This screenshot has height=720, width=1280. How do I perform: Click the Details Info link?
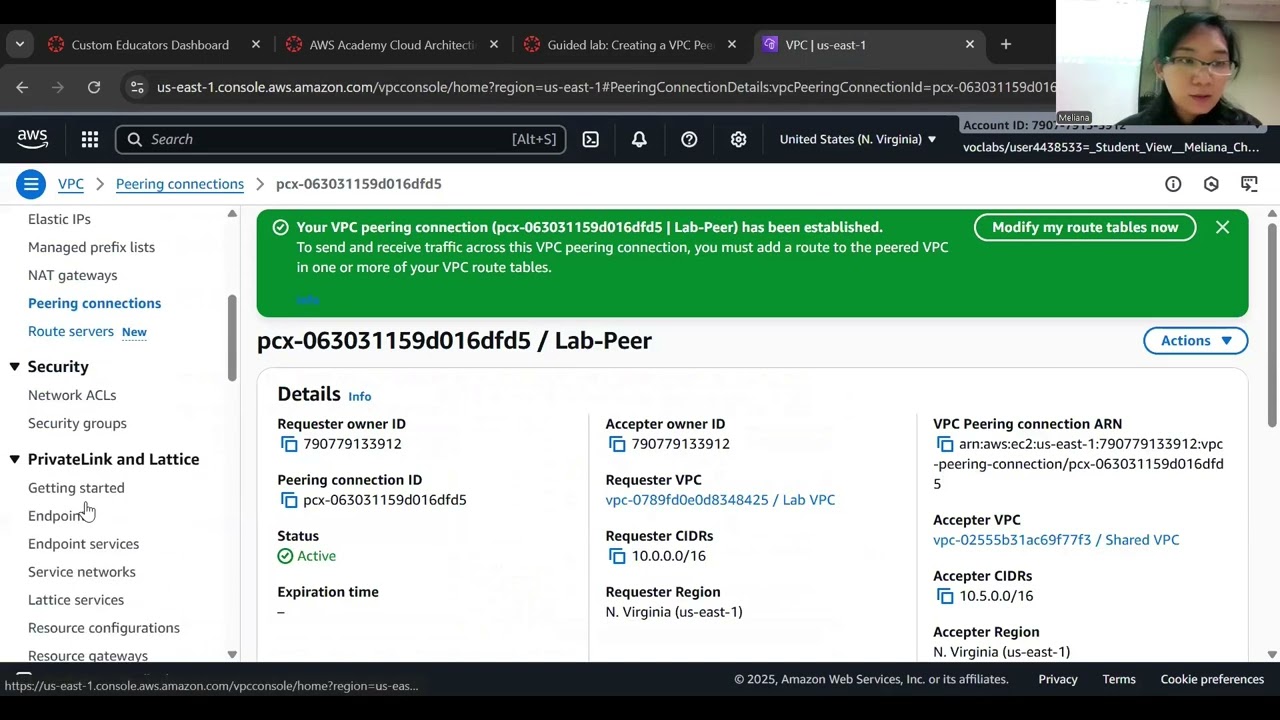point(360,396)
